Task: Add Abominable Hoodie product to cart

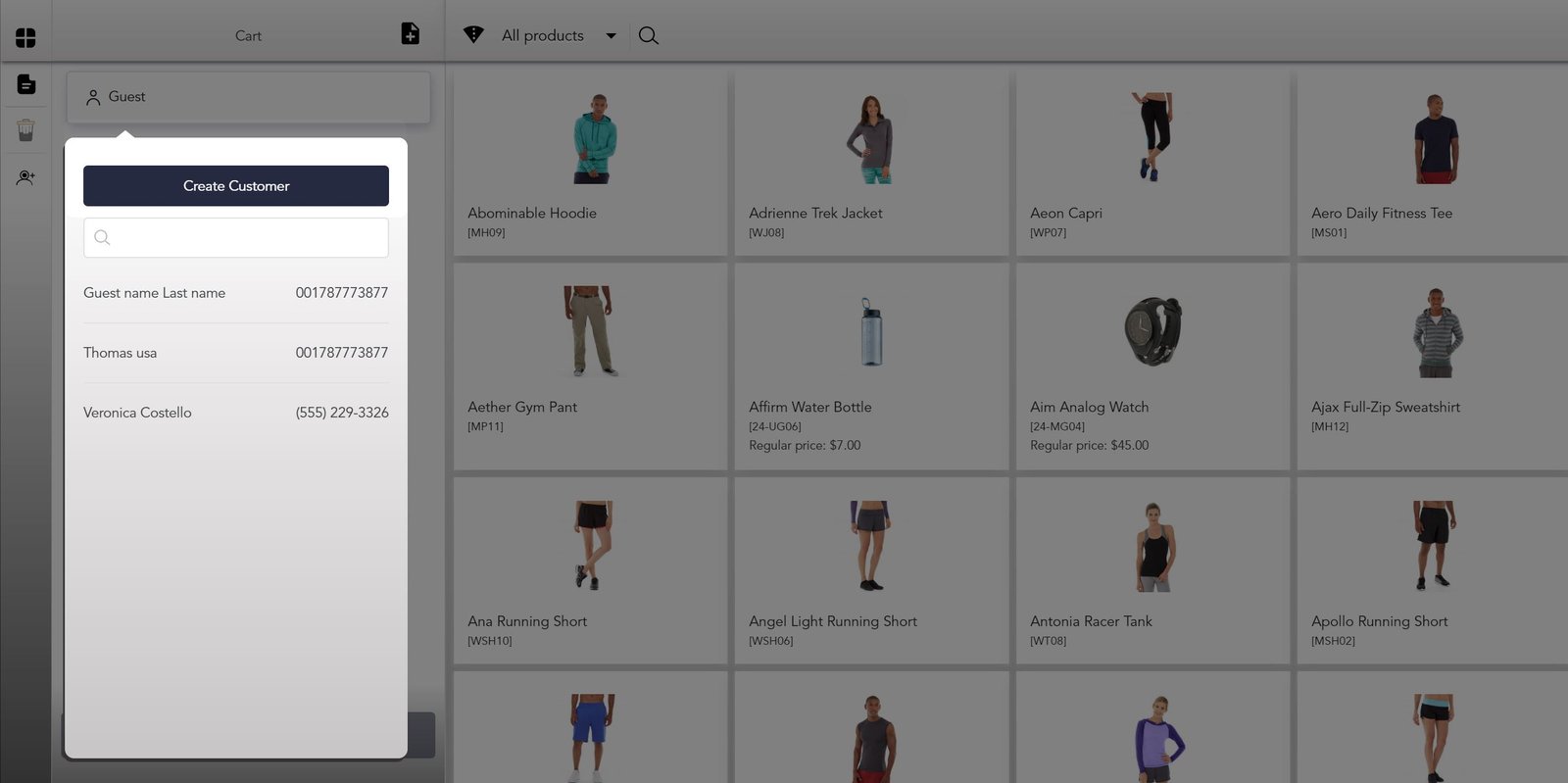Action: click(x=590, y=162)
